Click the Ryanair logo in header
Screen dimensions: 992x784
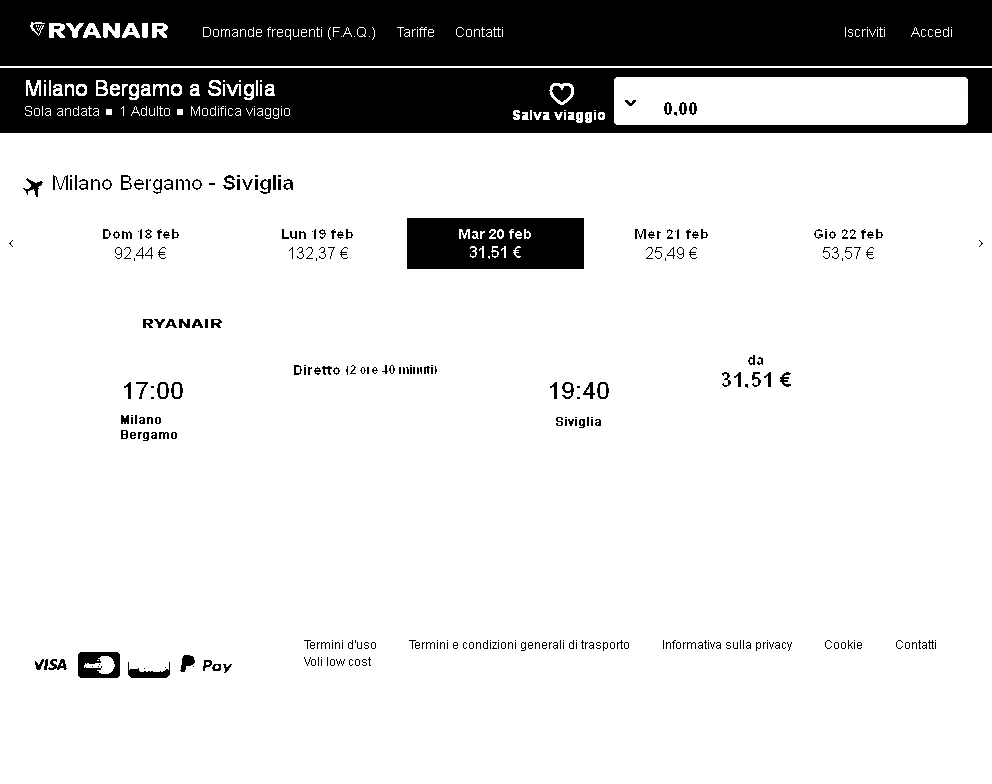(99, 30)
